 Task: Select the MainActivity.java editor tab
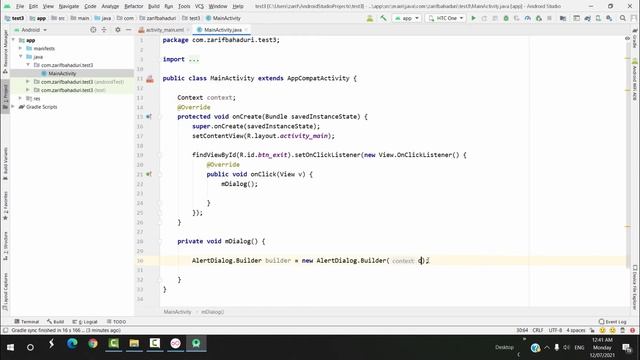222,30
